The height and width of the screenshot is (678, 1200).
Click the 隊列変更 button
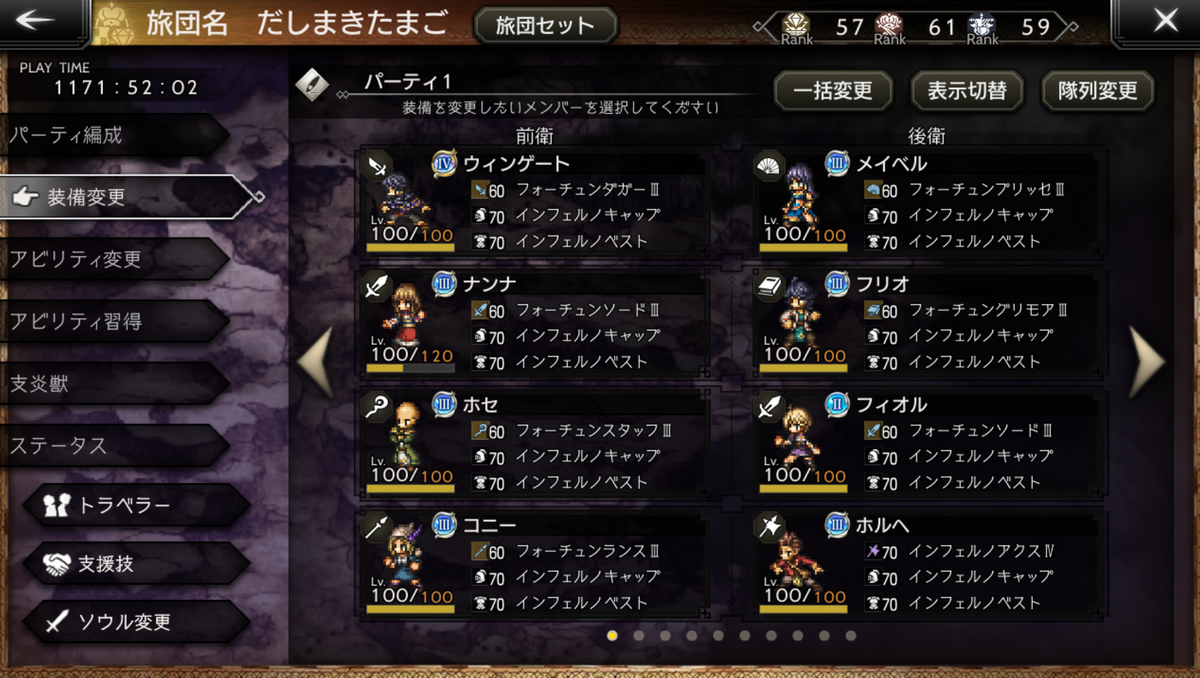pyautogui.click(x=1097, y=91)
